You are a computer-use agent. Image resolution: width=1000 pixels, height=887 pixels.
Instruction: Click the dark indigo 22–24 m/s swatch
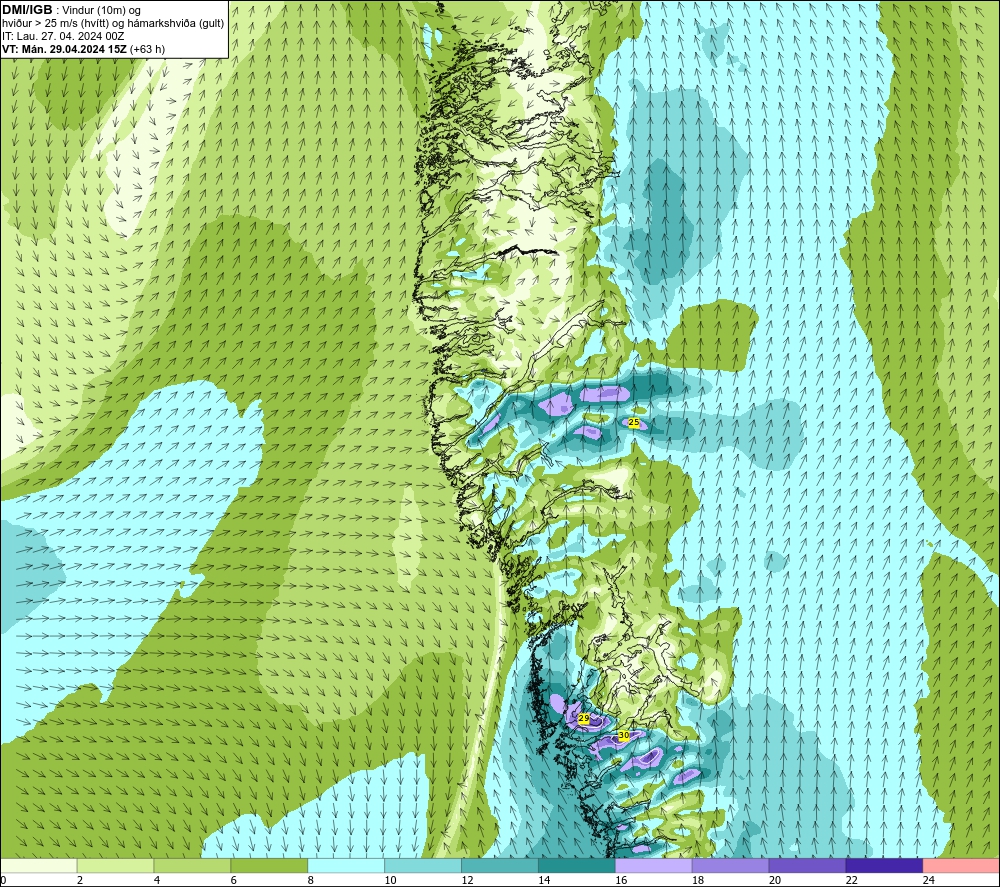pos(885,866)
